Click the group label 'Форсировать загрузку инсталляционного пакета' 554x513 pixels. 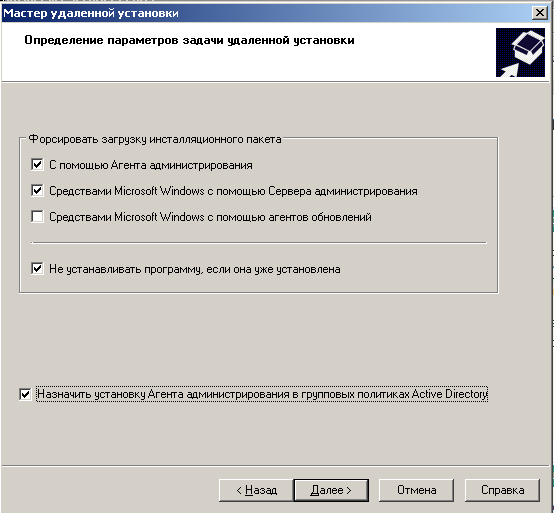pos(155,139)
